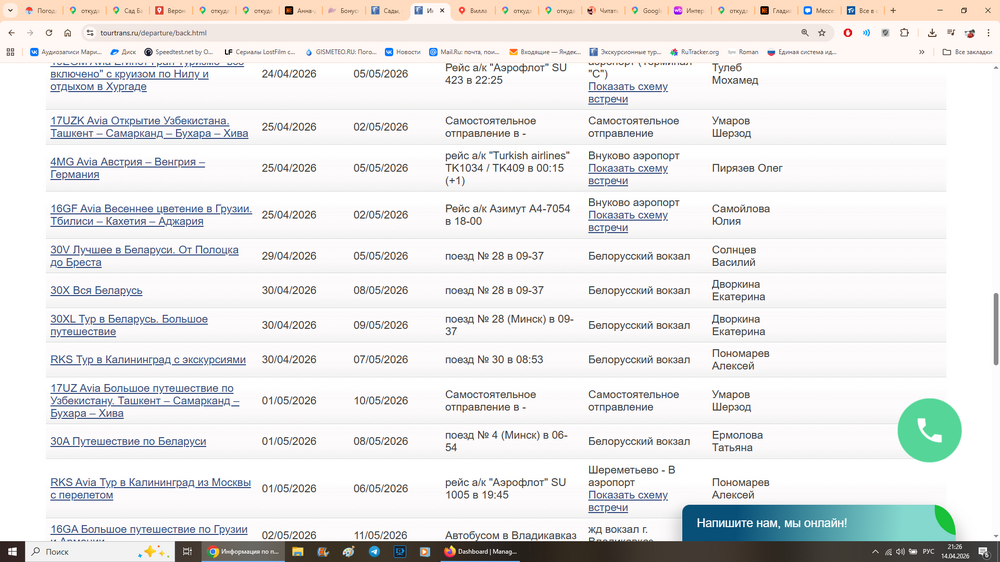Open the Windows Start menu
Viewport: 1000px width, 562px height.
[x=12, y=551]
